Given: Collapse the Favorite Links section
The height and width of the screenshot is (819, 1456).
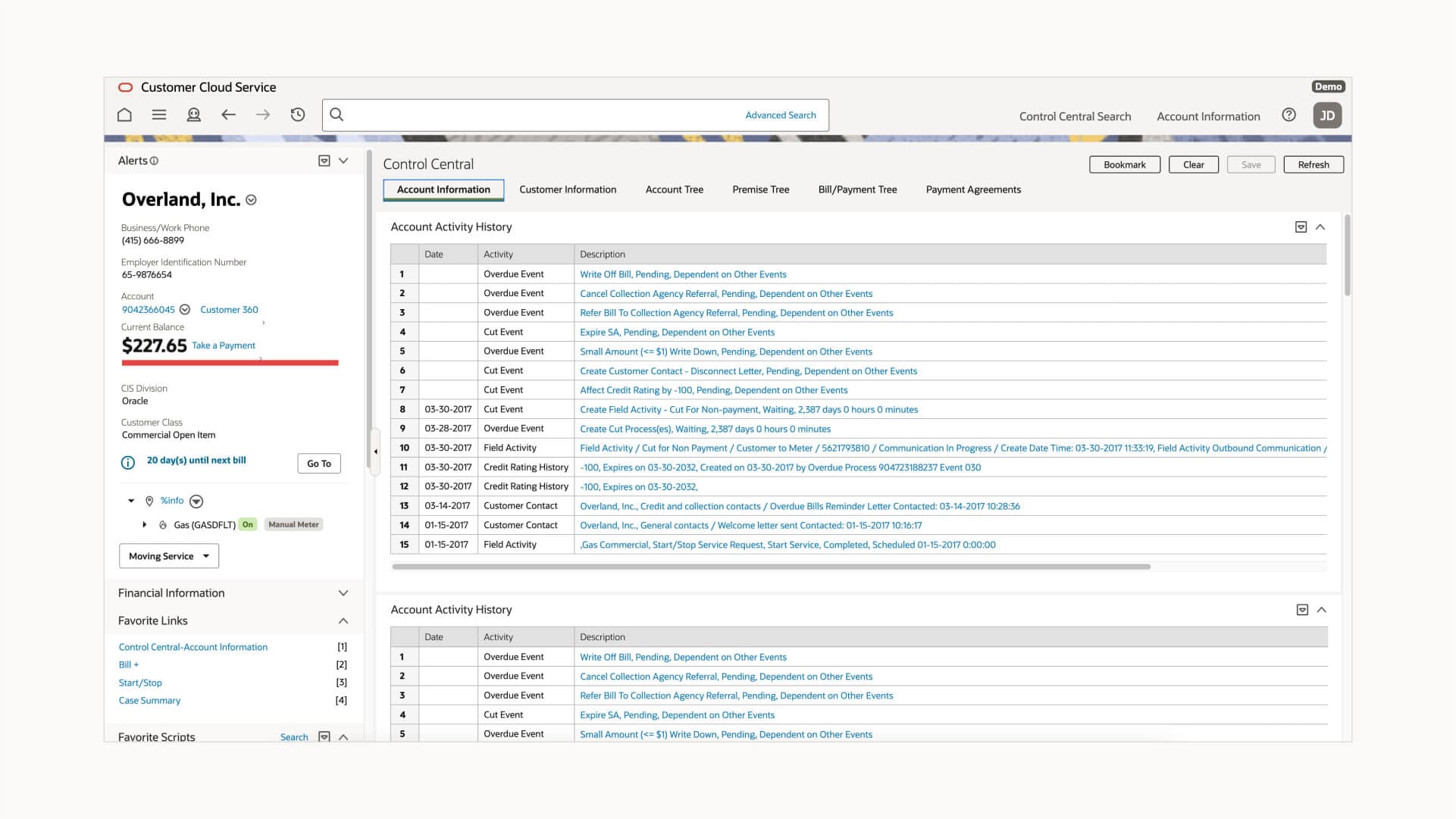Looking at the screenshot, I should tap(343, 621).
